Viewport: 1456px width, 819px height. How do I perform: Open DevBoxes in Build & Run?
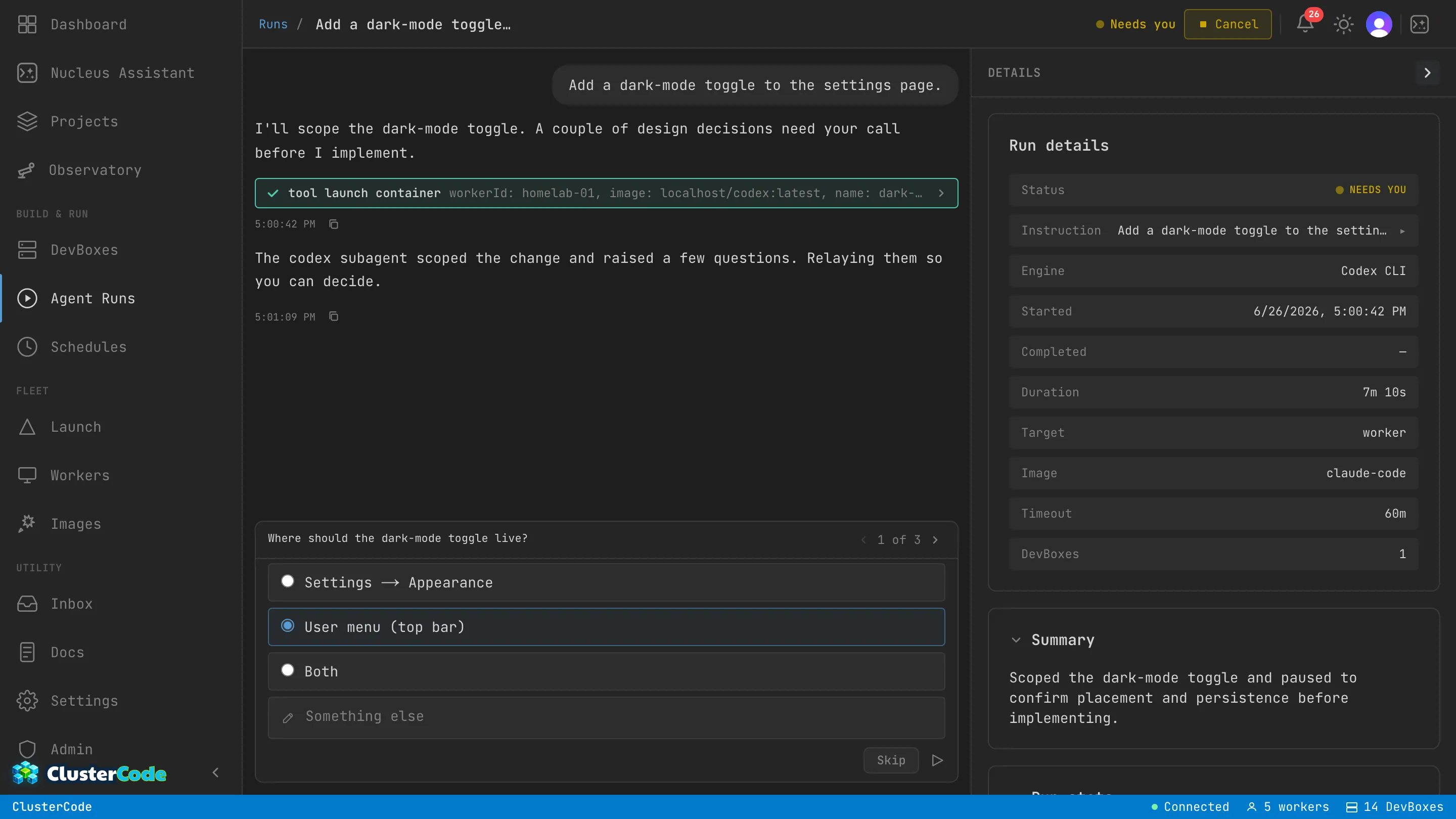click(84, 250)
